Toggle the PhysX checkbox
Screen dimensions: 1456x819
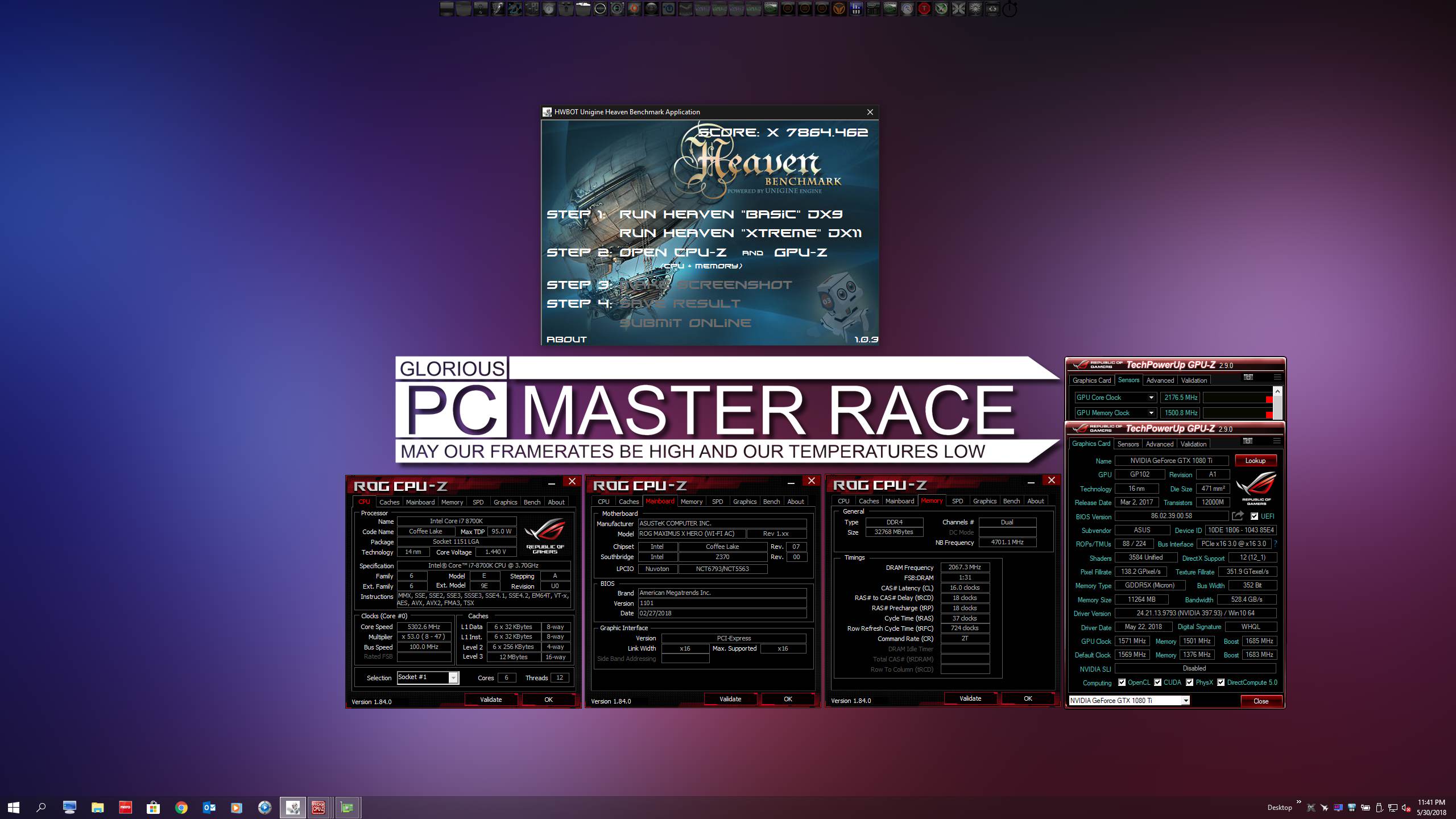(x=1189, y=682)
